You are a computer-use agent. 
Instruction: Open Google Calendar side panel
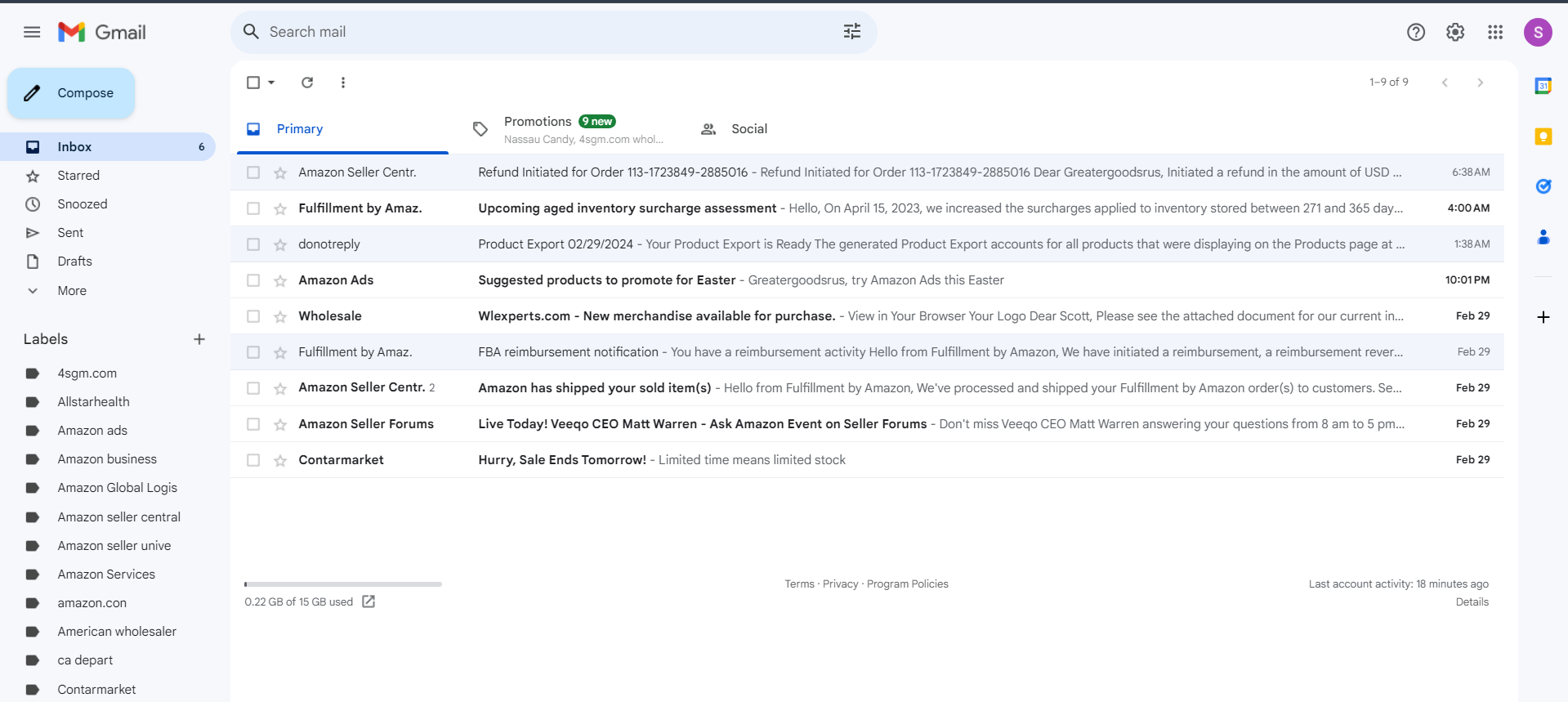1543,86
